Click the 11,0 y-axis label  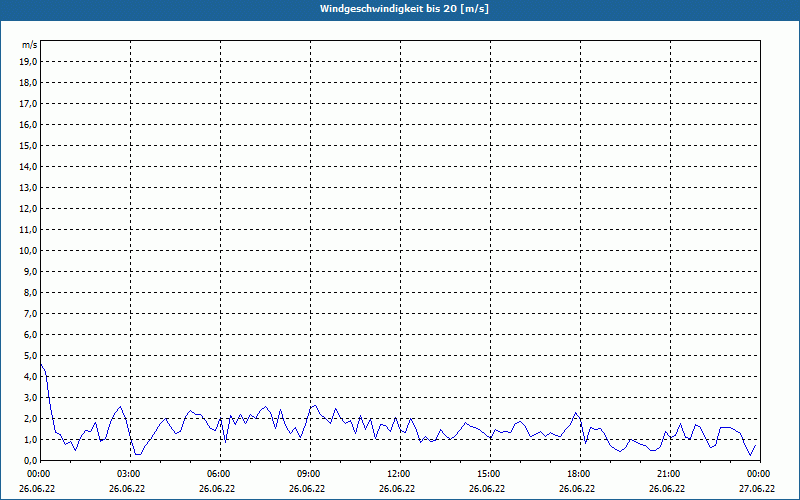click(28, 230)
